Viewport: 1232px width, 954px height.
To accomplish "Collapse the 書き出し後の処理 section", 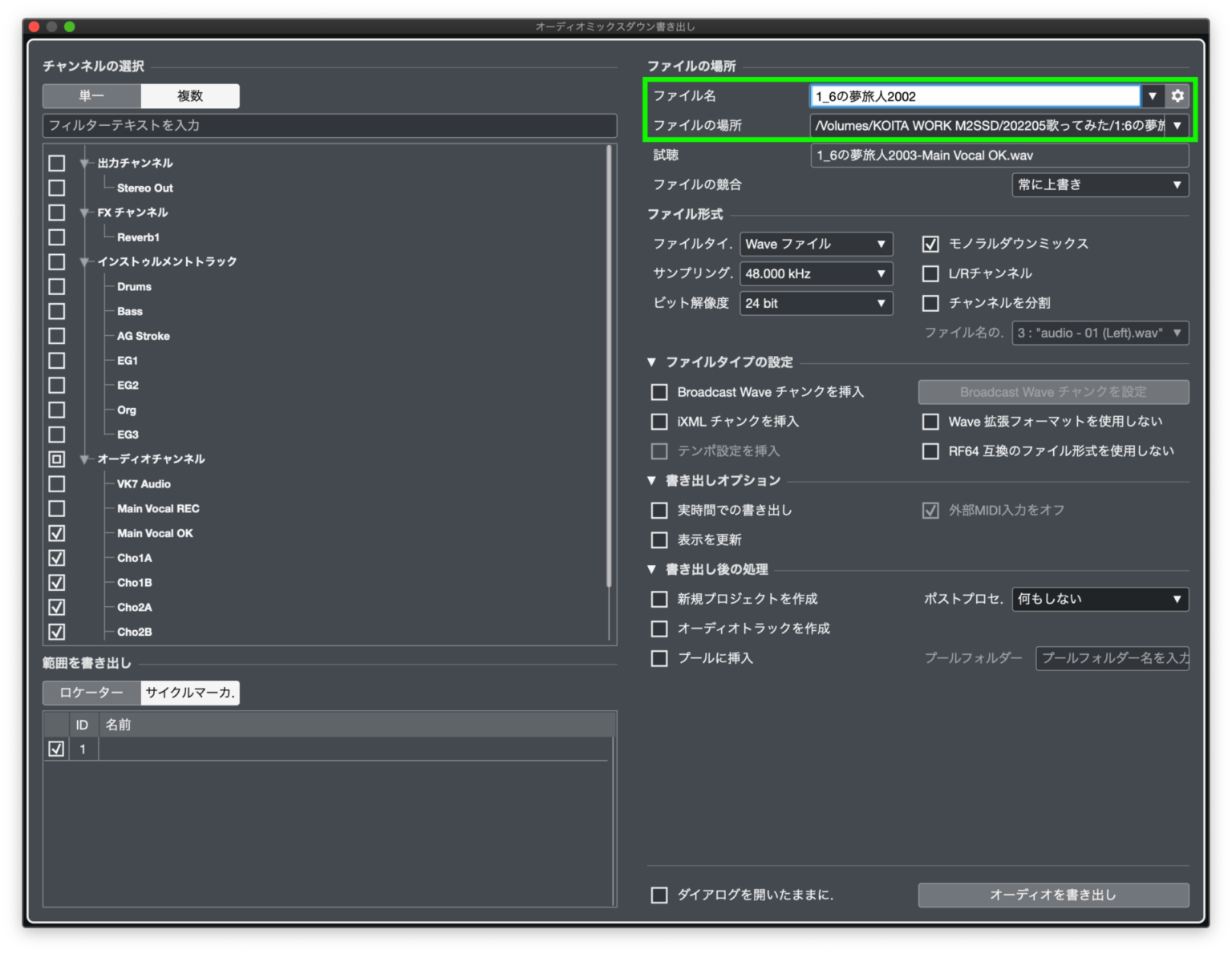I will pyautogui.click(x=651, y=569).
